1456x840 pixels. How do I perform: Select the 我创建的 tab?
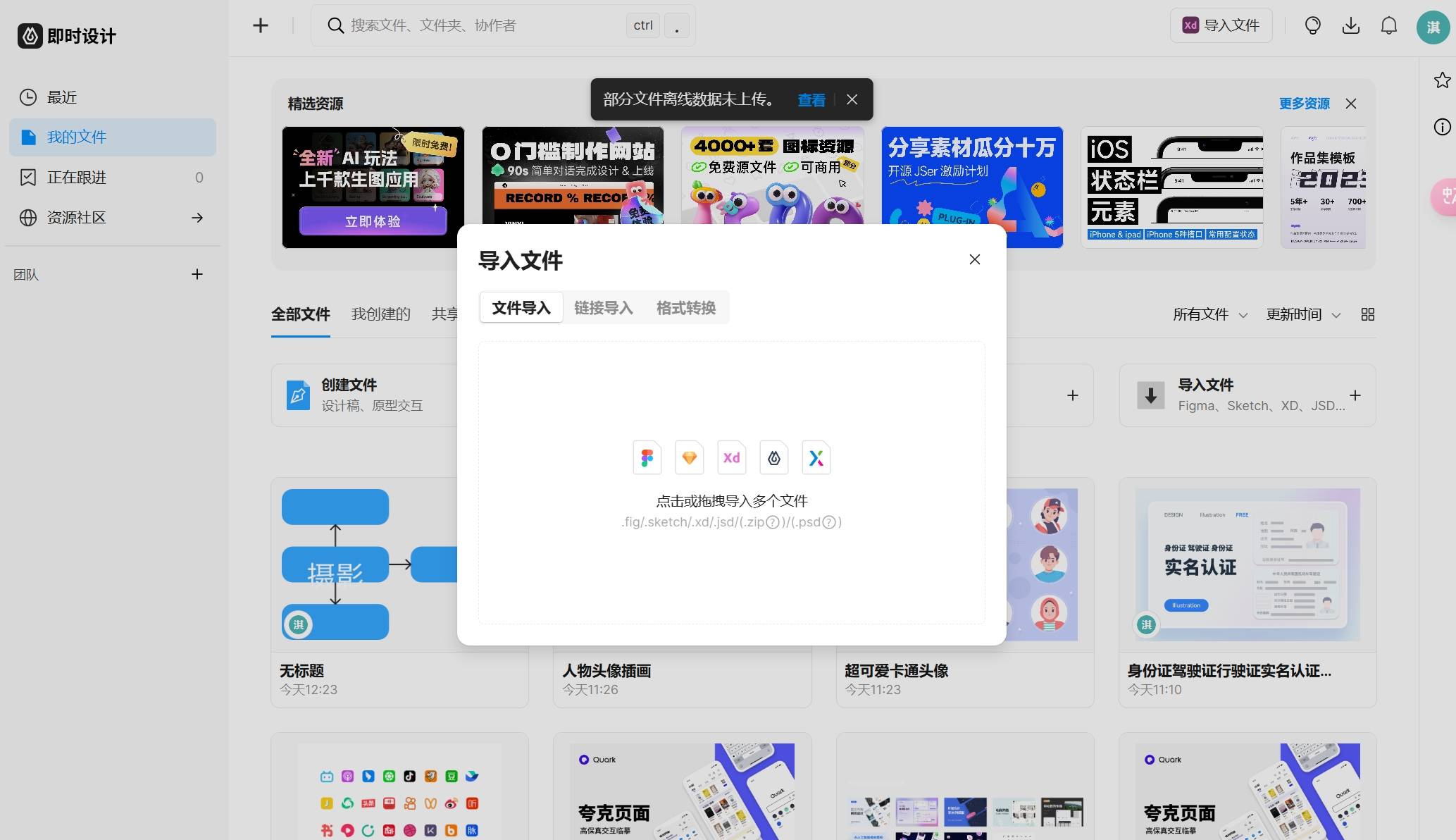[380, 314]
